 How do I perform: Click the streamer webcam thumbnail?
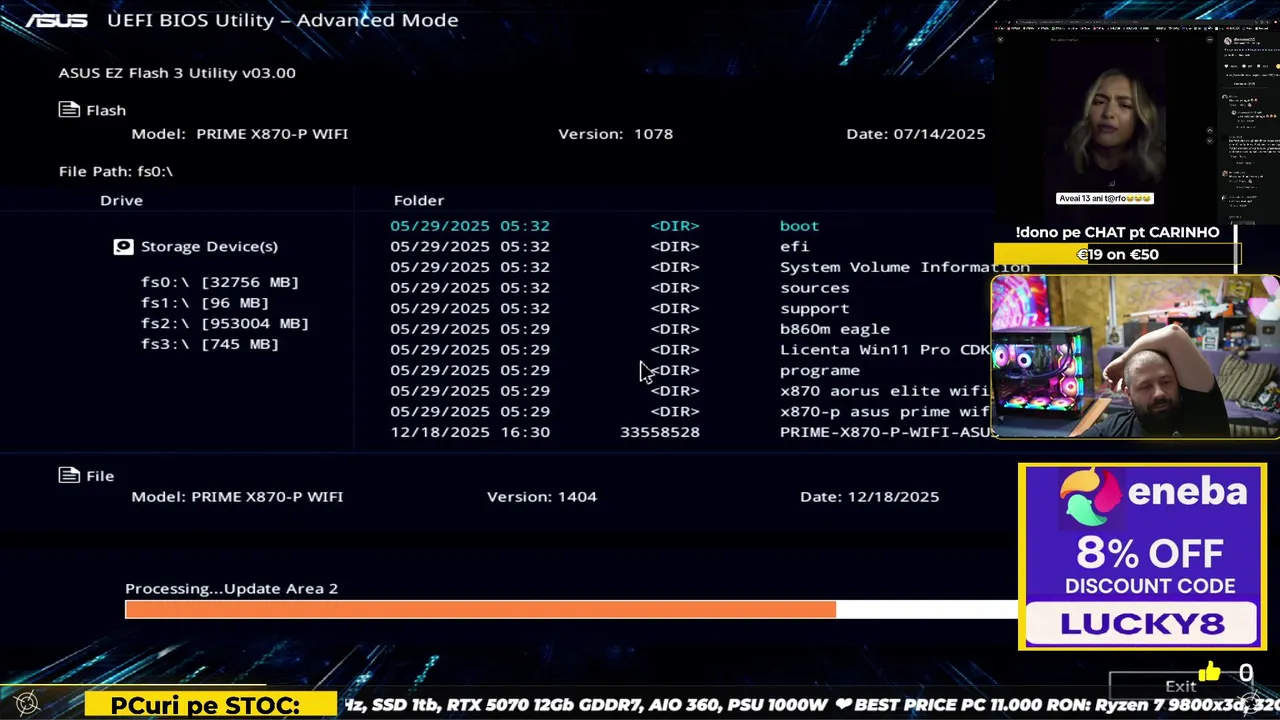coord(1135,357)
